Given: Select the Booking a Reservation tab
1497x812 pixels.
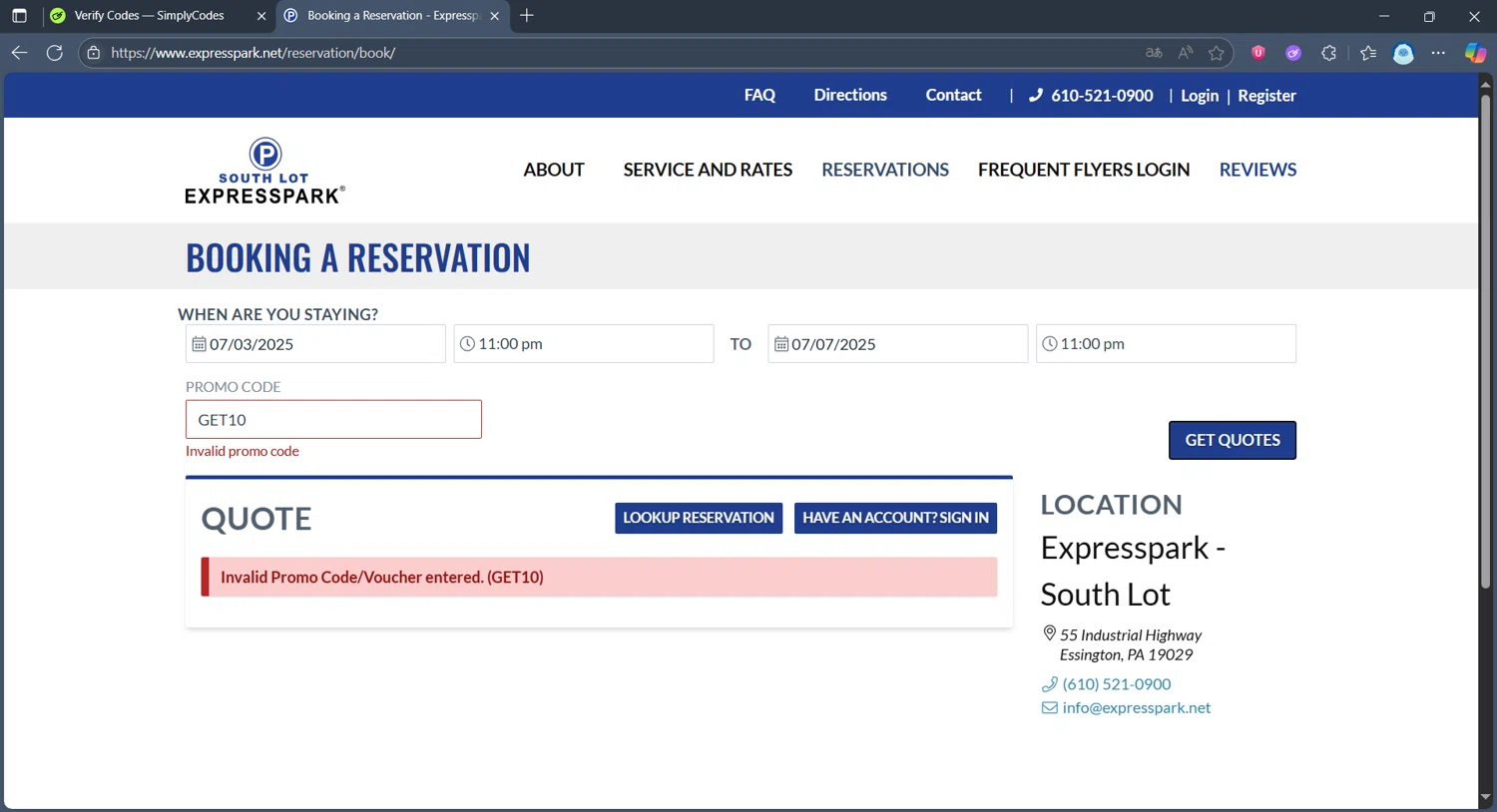Looking at the screenshot, I should point(393,16).
